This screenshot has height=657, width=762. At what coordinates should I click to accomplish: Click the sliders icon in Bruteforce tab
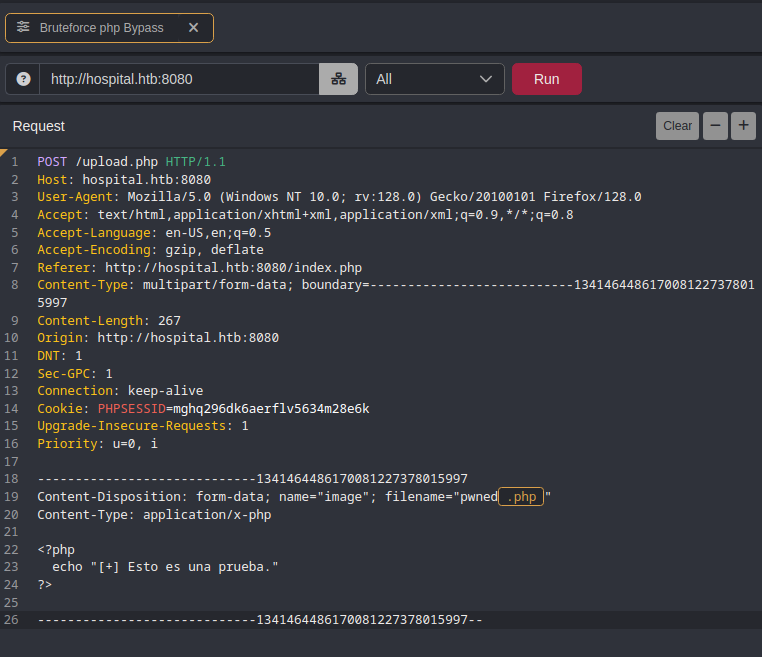coord(23,27)
